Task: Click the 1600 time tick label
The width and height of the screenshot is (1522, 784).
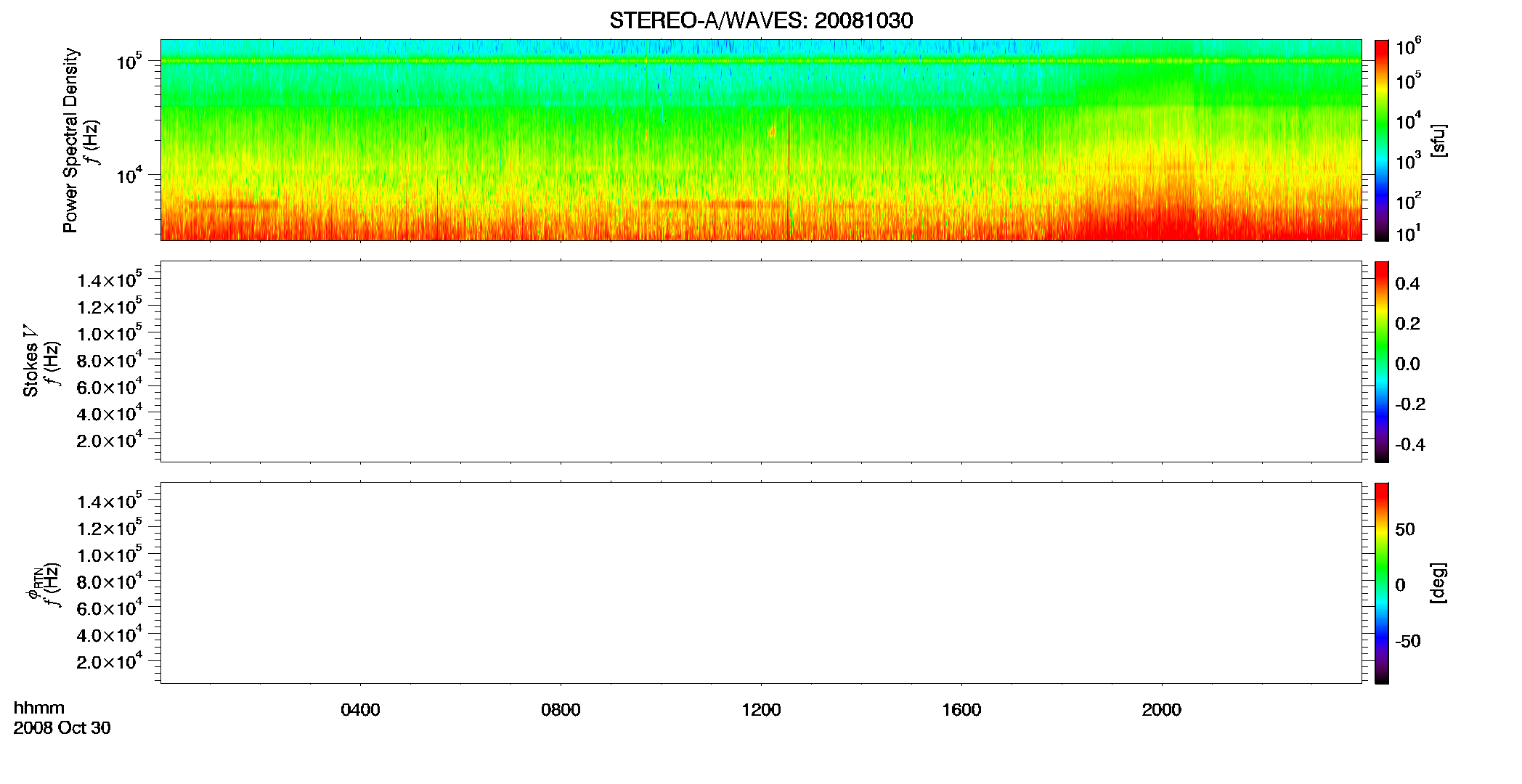Action: 961,710
